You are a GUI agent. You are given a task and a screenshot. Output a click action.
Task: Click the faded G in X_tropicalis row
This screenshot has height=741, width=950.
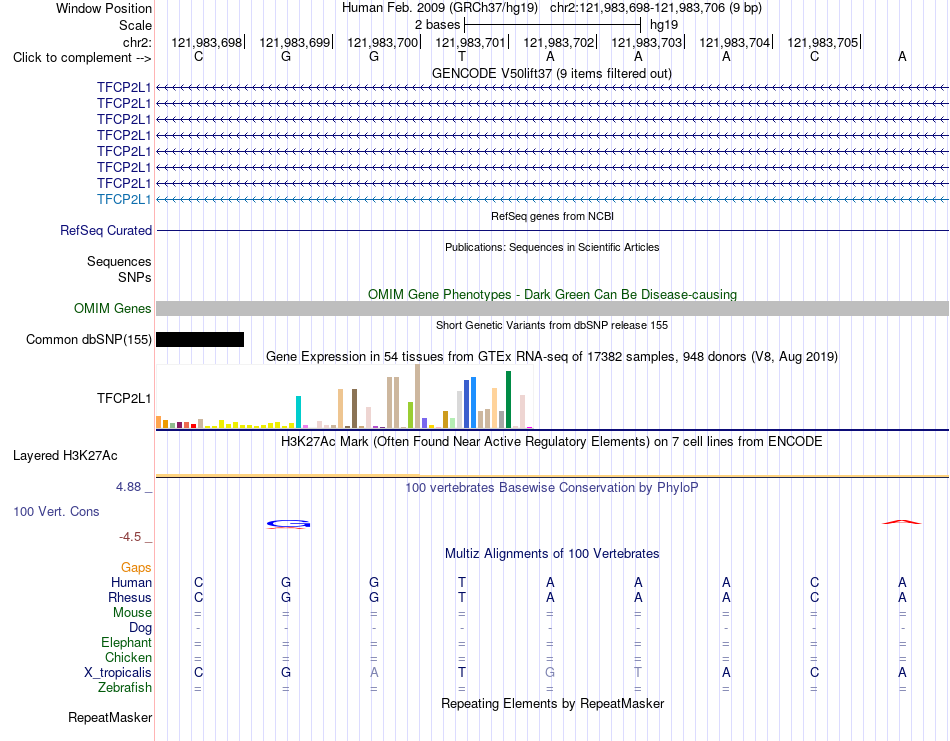pos(550,673)
